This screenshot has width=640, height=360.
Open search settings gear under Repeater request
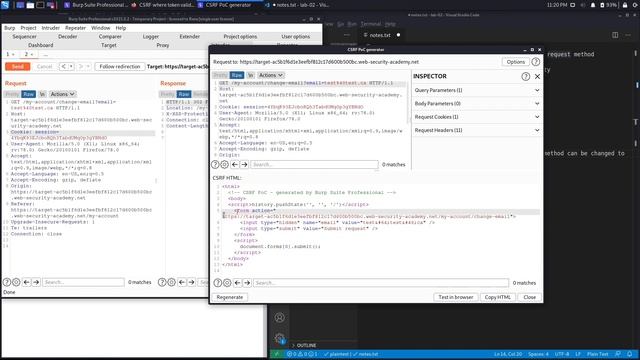tap(16, 282)
